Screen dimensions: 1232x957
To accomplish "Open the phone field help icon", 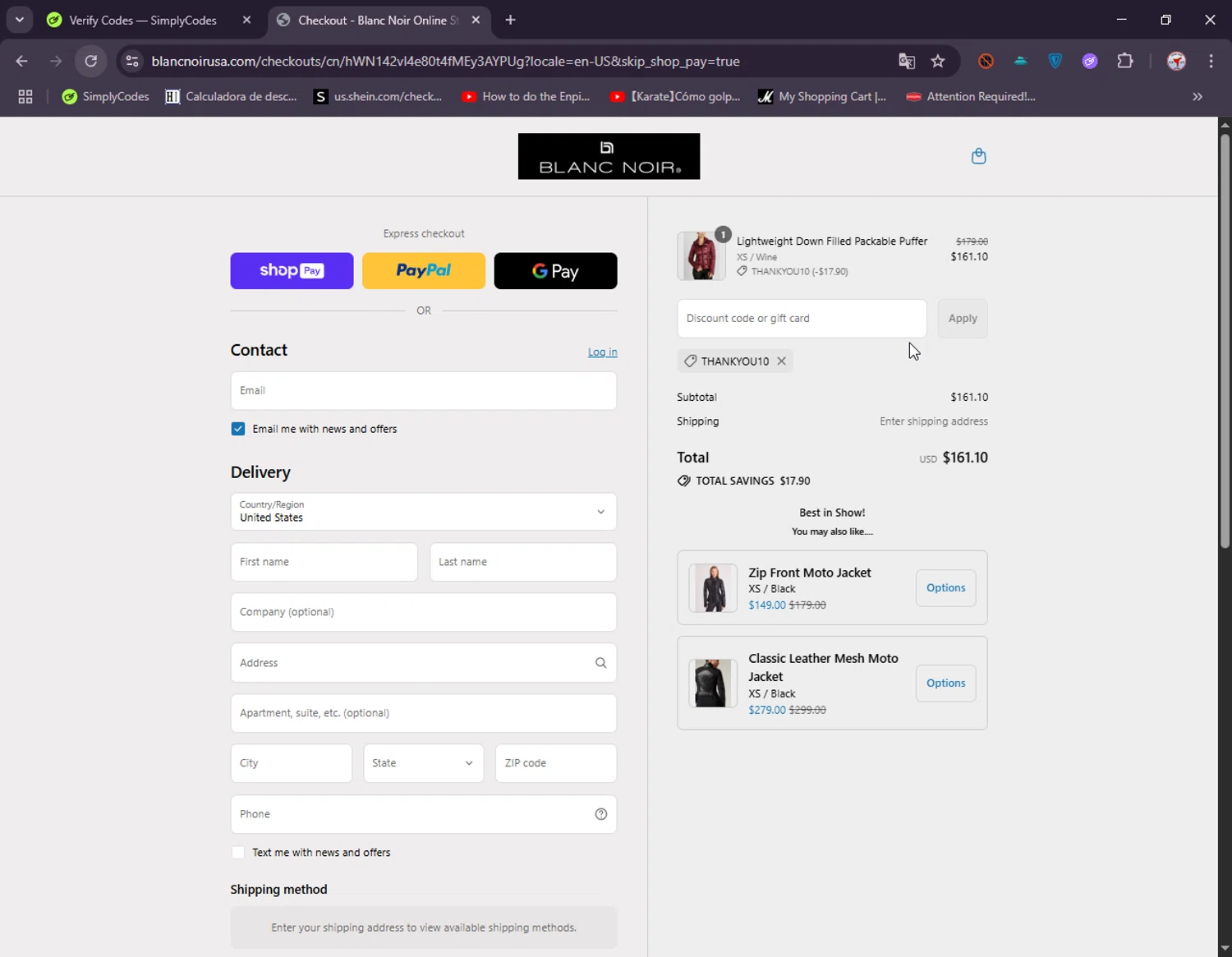I will click(600, 814).
